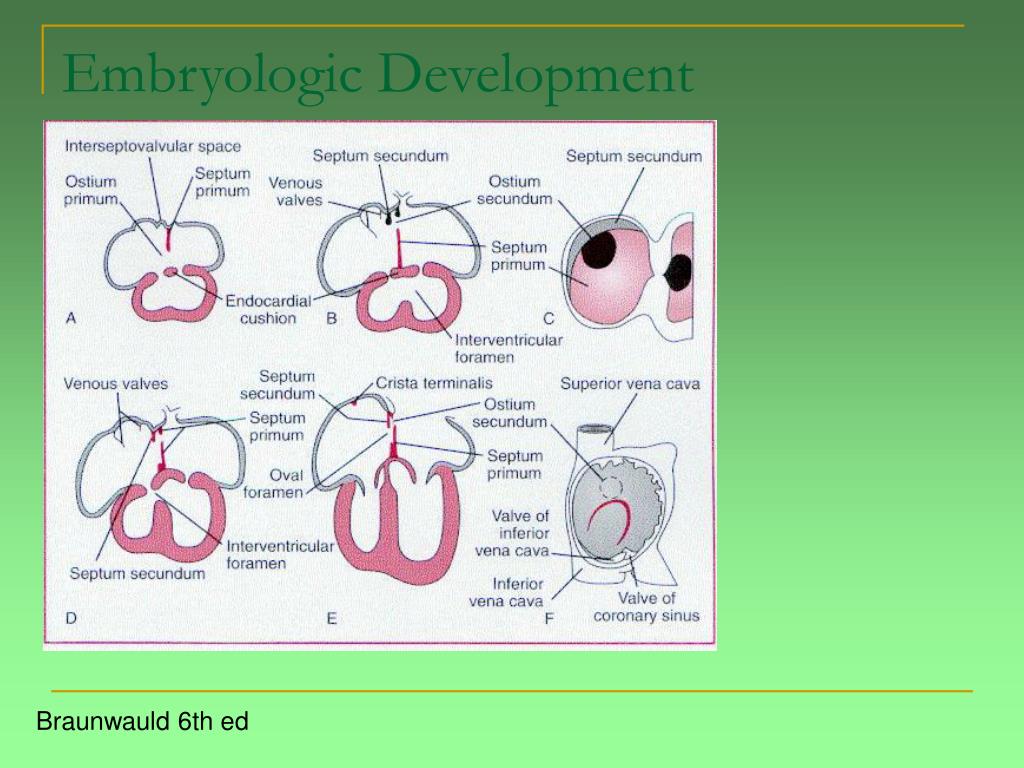Click the 'Ostium primum' label in panel A
The height and width of the screenshot is (768, 1024).
point(91,190)
